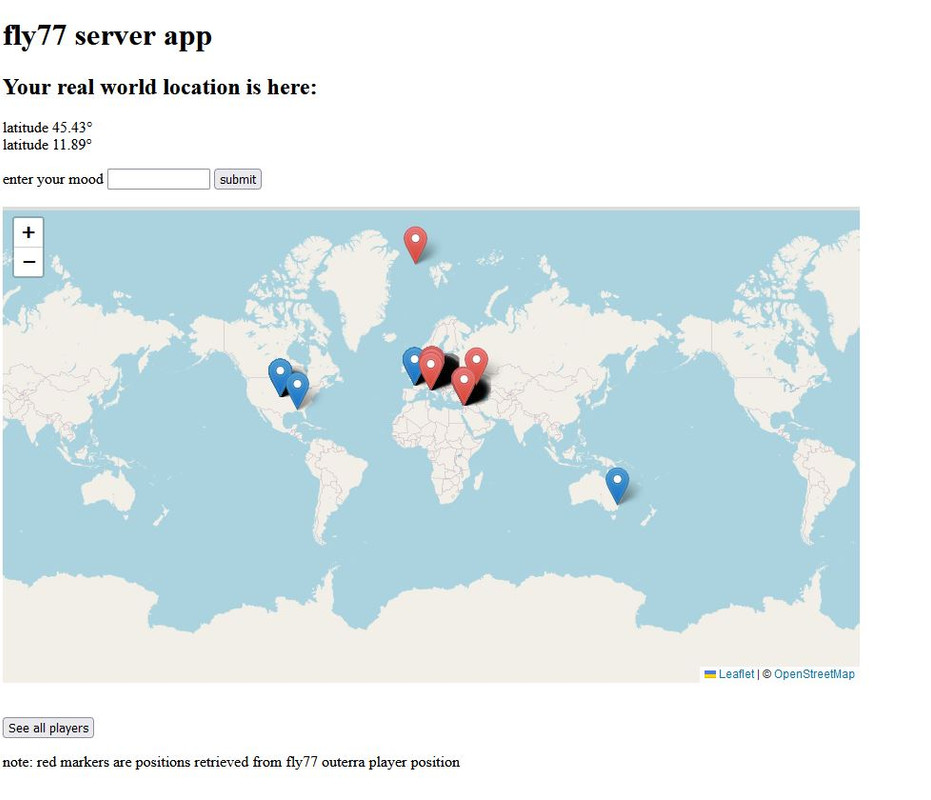Click the latitude 11.89° text
The image size is (931, 800).
coord(48,145)
